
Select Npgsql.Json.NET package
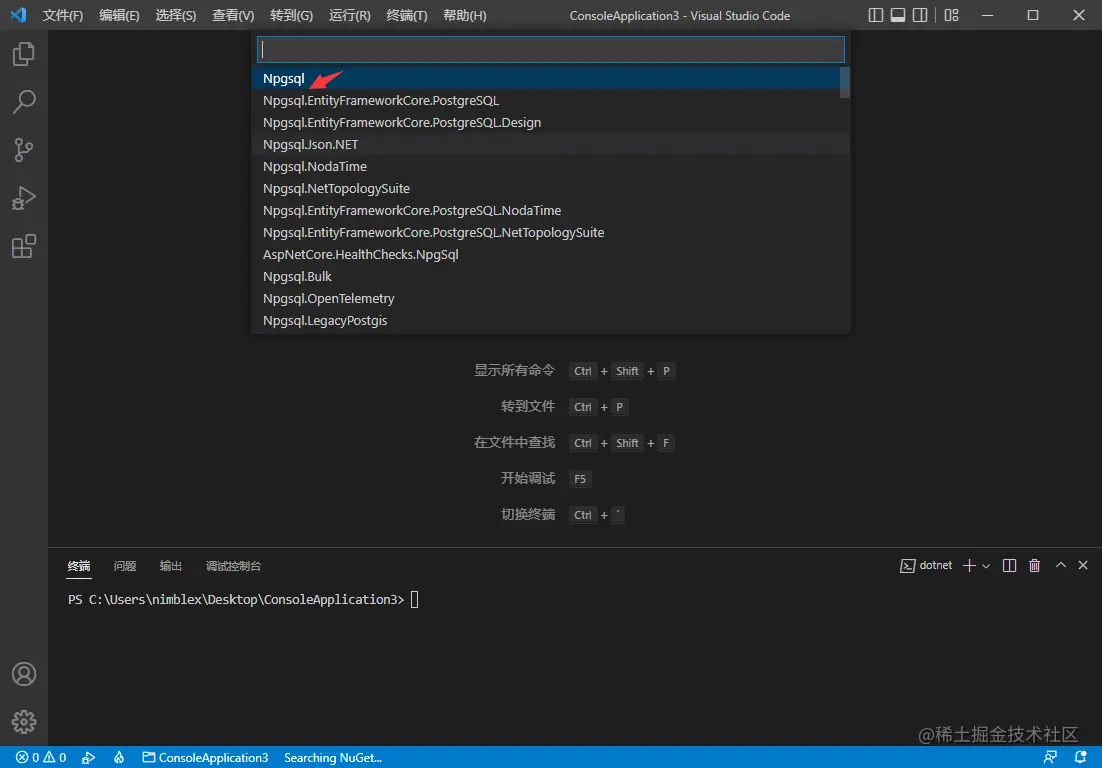(546, 144)
